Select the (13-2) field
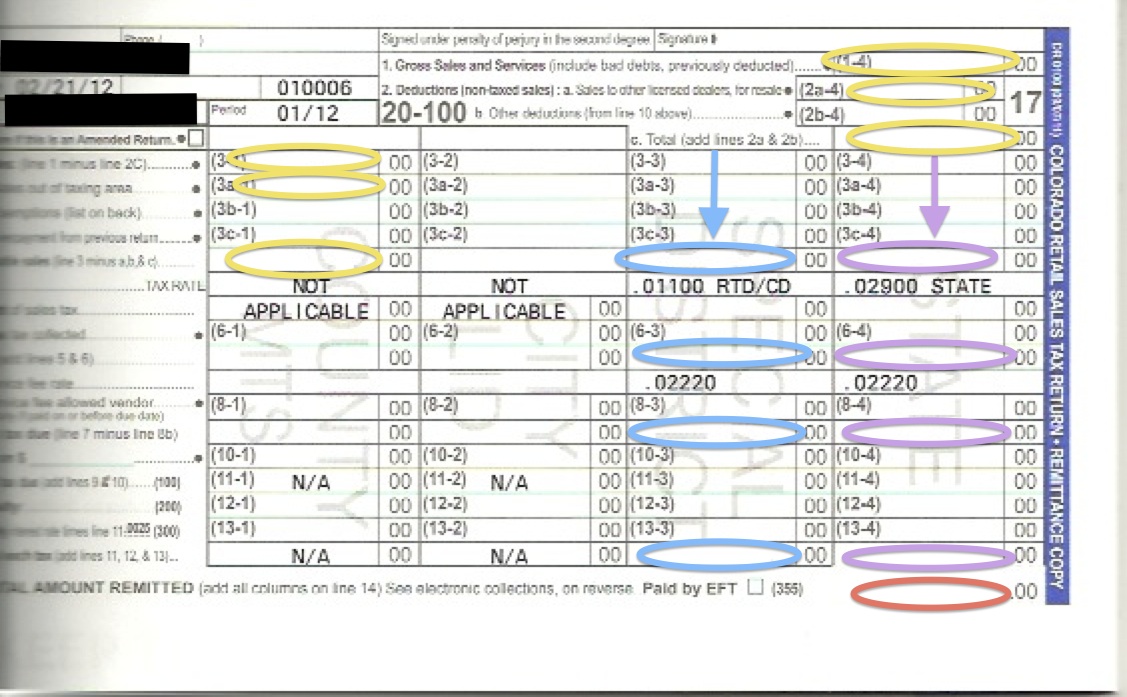Screen dimensions: 1127x697 tap(505, 530)
